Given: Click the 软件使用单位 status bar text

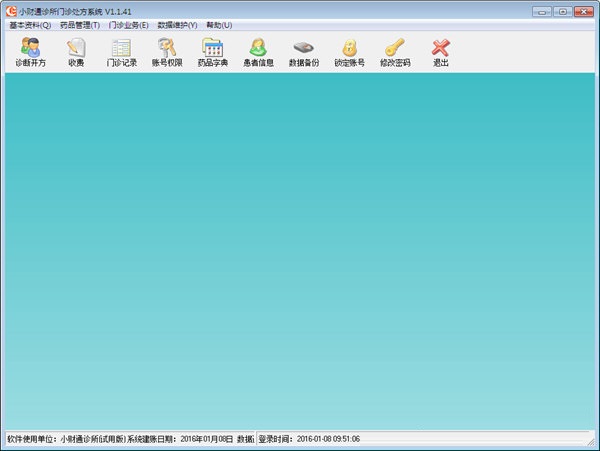Looking at the screenshot, I should 67,439.
